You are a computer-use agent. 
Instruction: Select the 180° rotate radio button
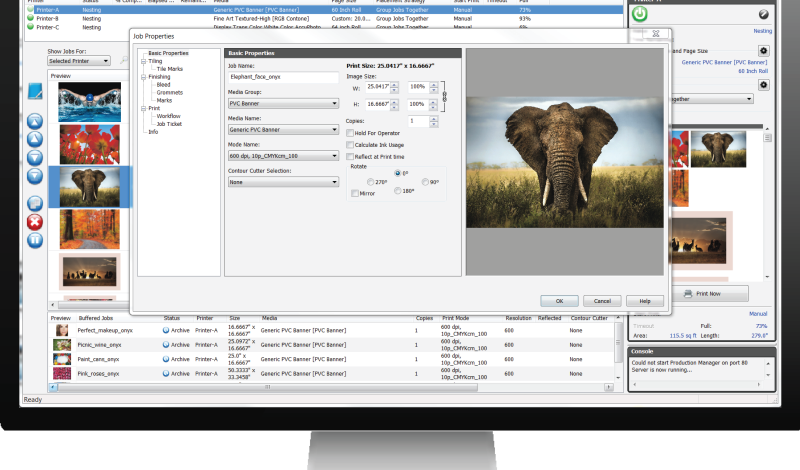coord(397,191)
